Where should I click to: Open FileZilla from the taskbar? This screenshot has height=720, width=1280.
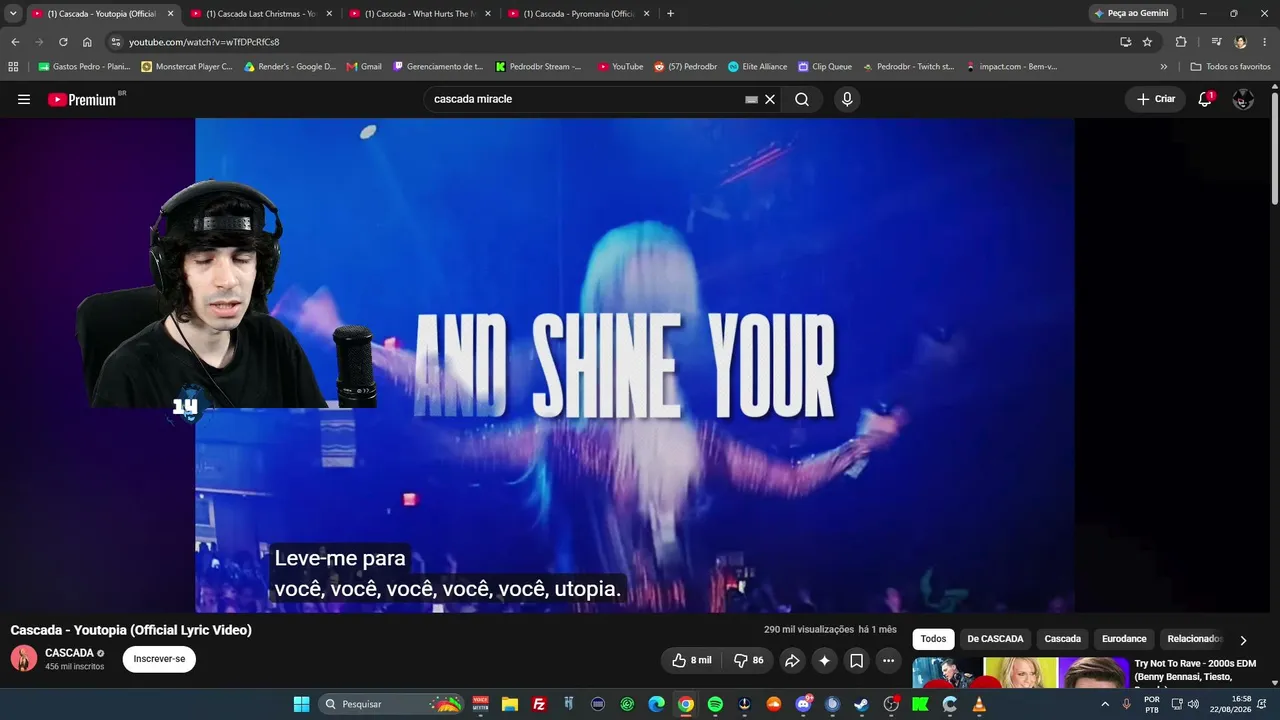pos(539,704)
